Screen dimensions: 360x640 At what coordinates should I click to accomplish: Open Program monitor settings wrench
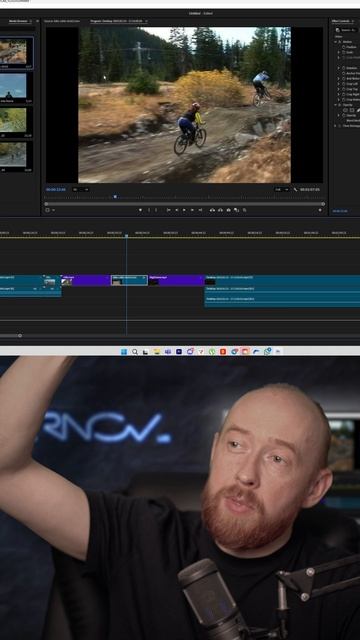tap(296, 189)
